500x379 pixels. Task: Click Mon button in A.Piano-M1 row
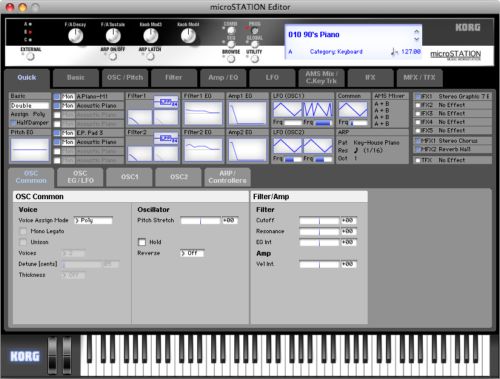coord(68,97)
